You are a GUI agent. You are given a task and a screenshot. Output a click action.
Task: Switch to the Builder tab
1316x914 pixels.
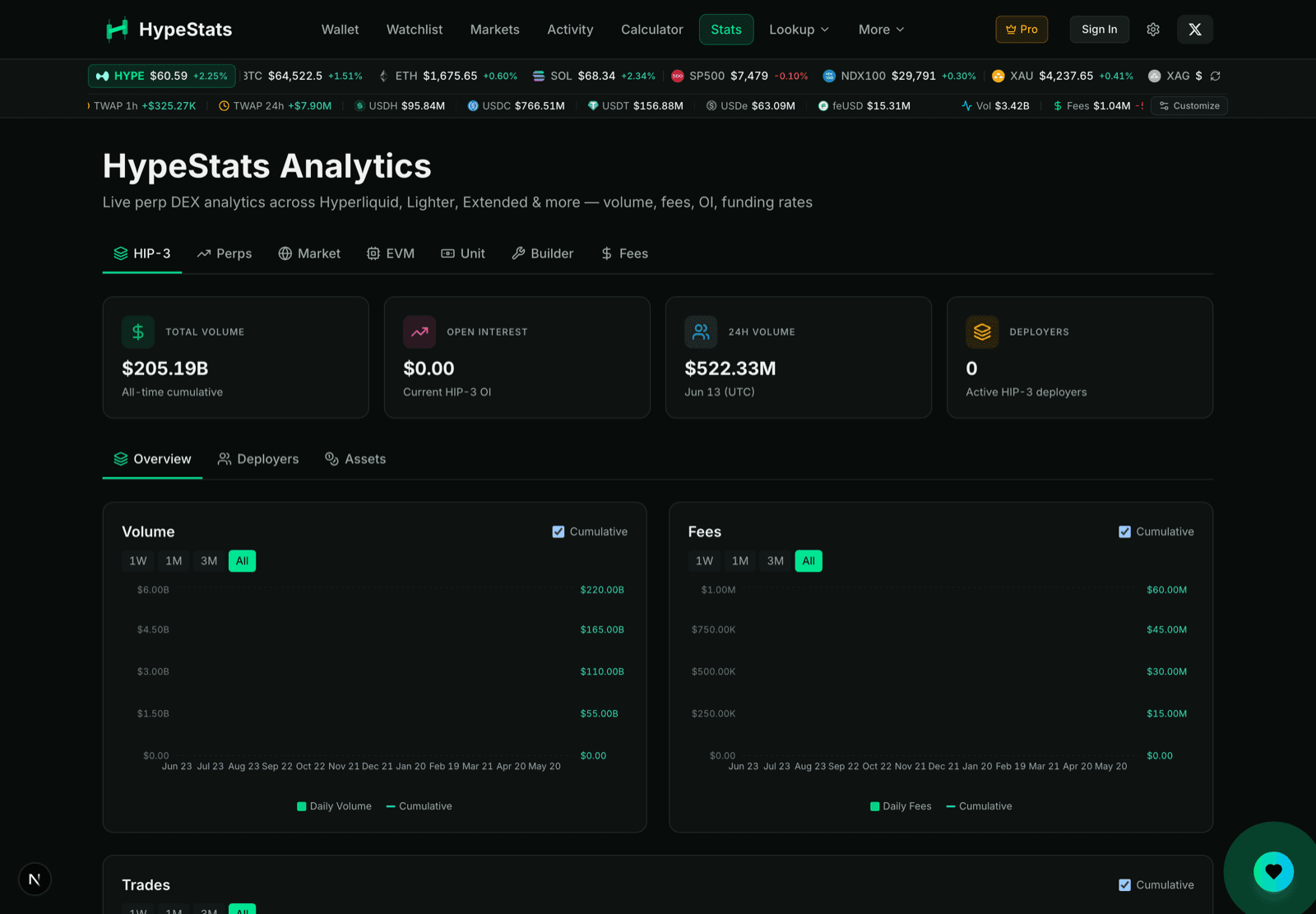pos(542,253)
